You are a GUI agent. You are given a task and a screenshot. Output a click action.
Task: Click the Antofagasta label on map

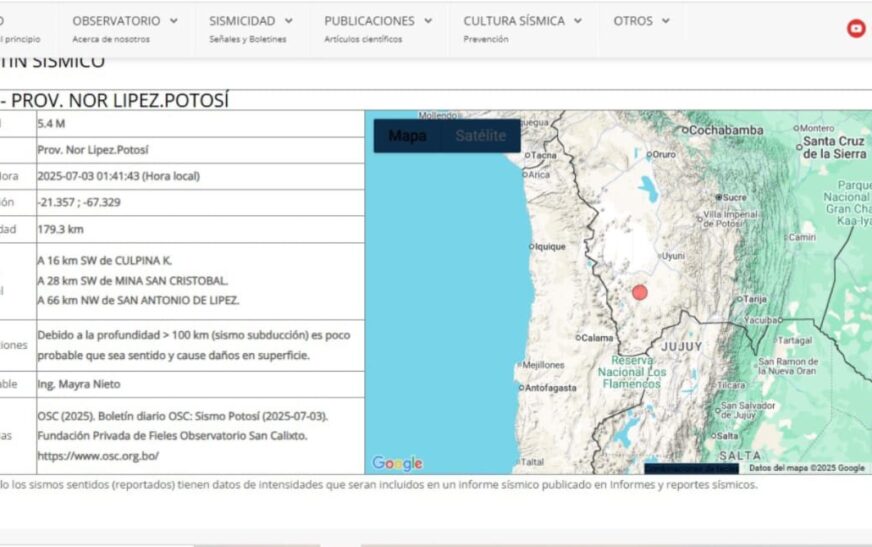[x=551, y=388]
